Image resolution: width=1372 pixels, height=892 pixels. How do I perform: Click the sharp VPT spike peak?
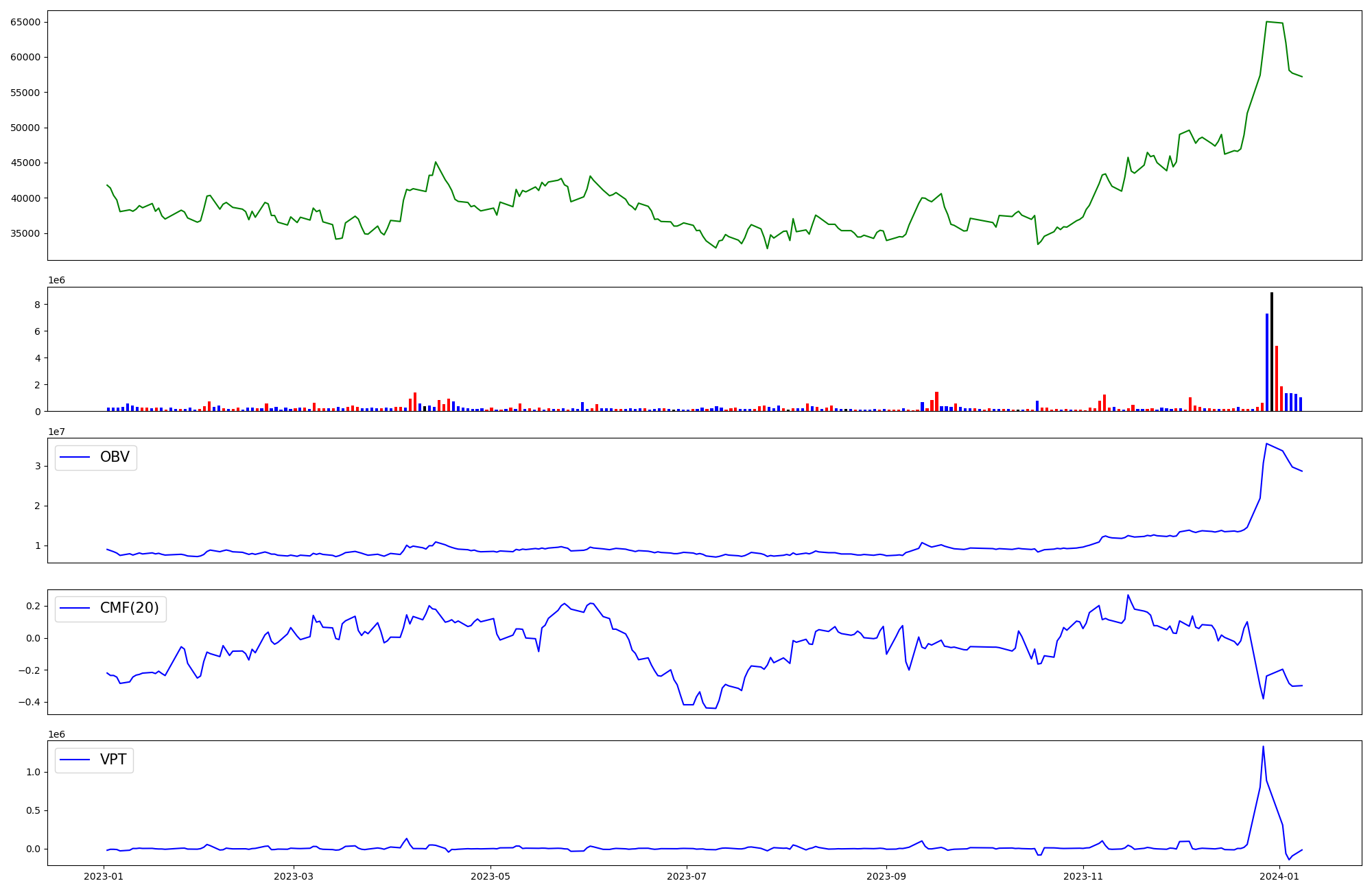[1263, 747]
